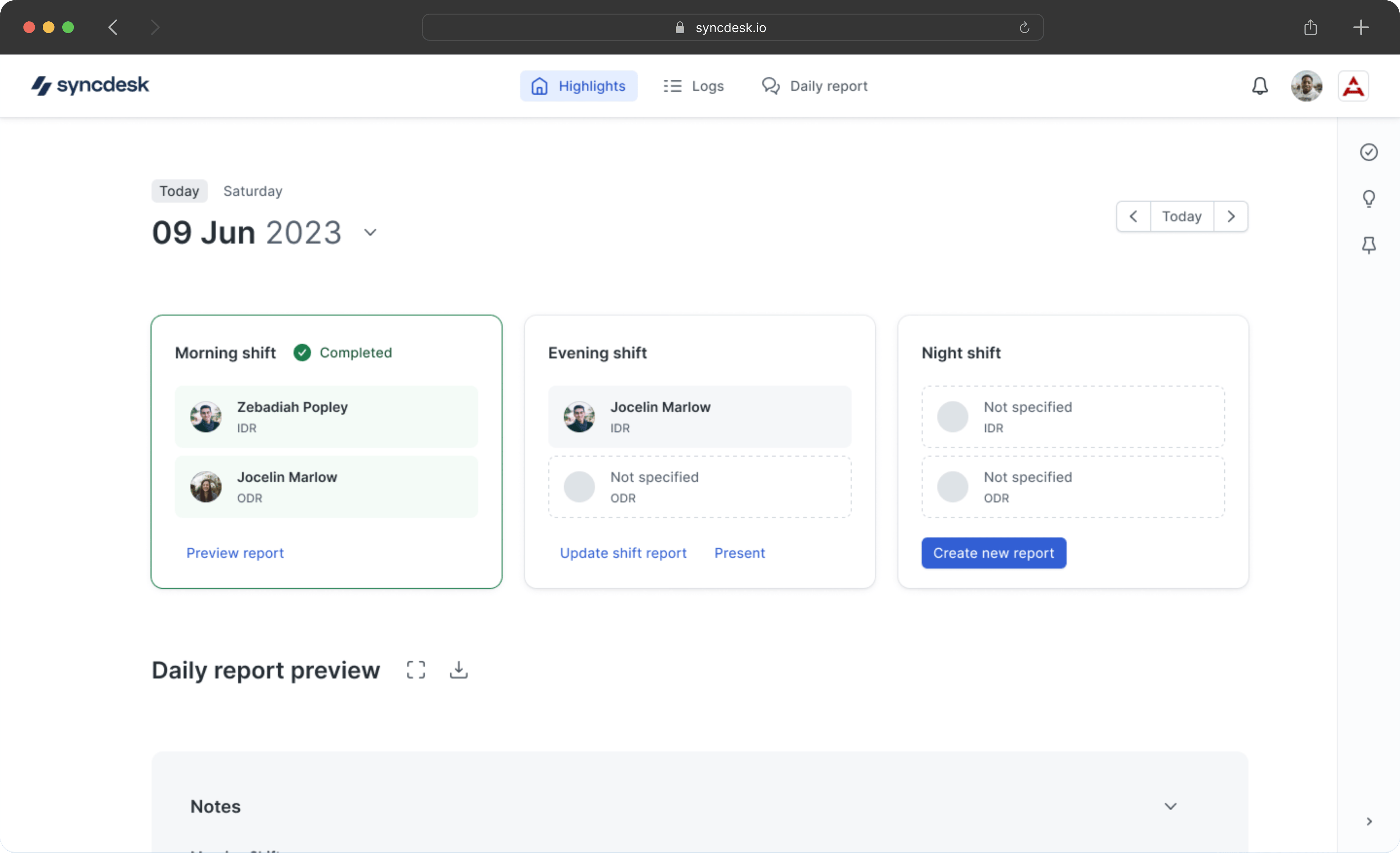The image size is (1400, 853).
Task: Click the browser share icon
Action: pyautogui.click(x=1310, y=27)
